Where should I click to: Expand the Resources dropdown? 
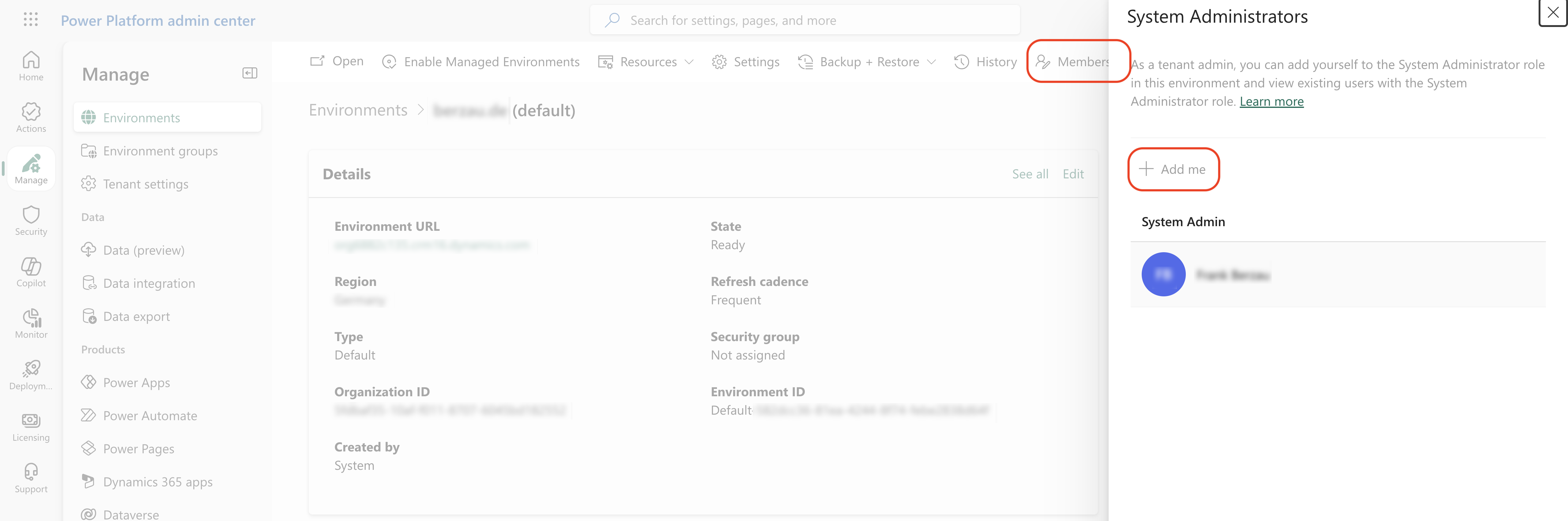point(646,62)
